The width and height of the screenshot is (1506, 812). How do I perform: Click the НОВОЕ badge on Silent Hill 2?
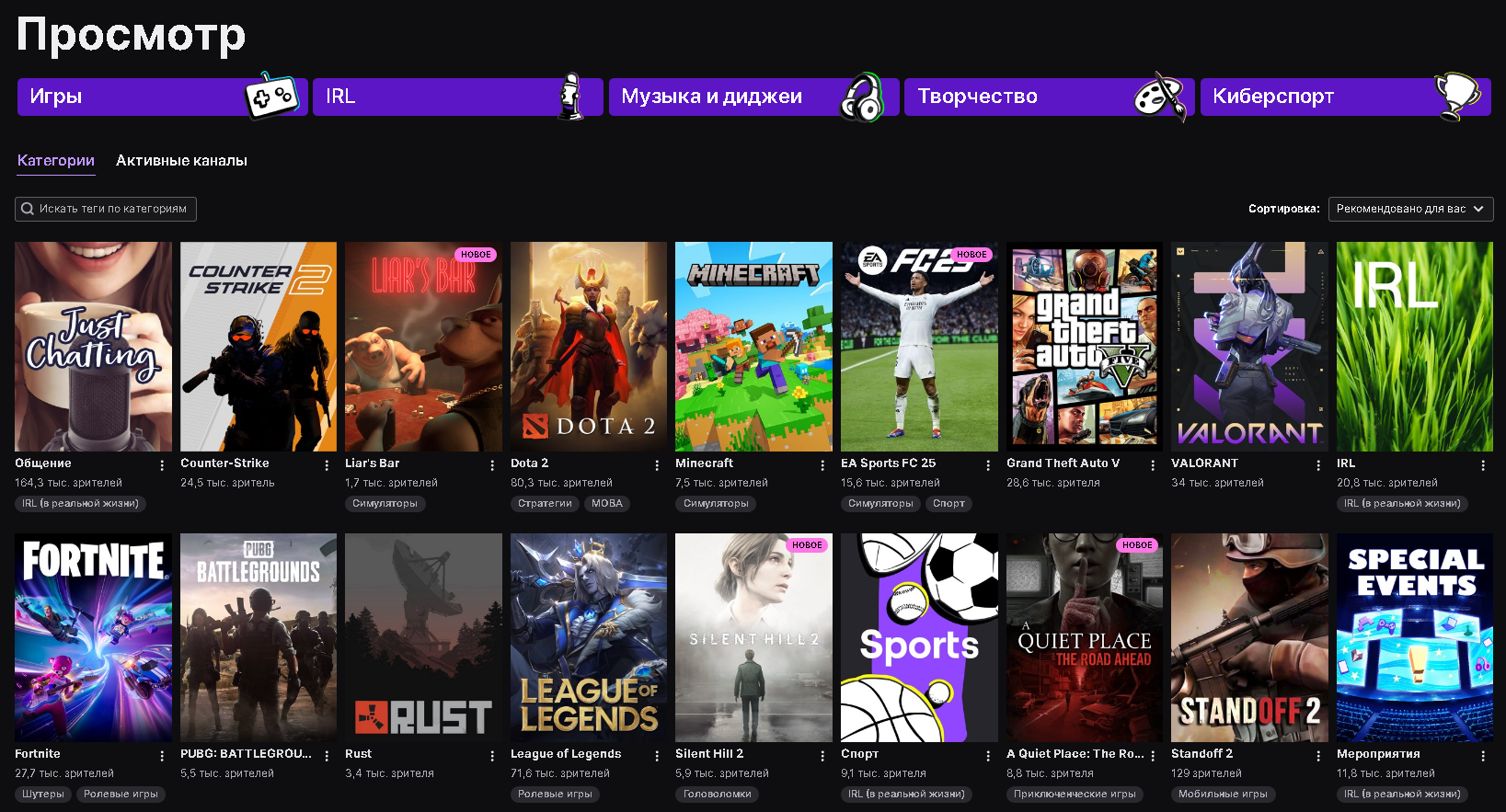point(807,545)
